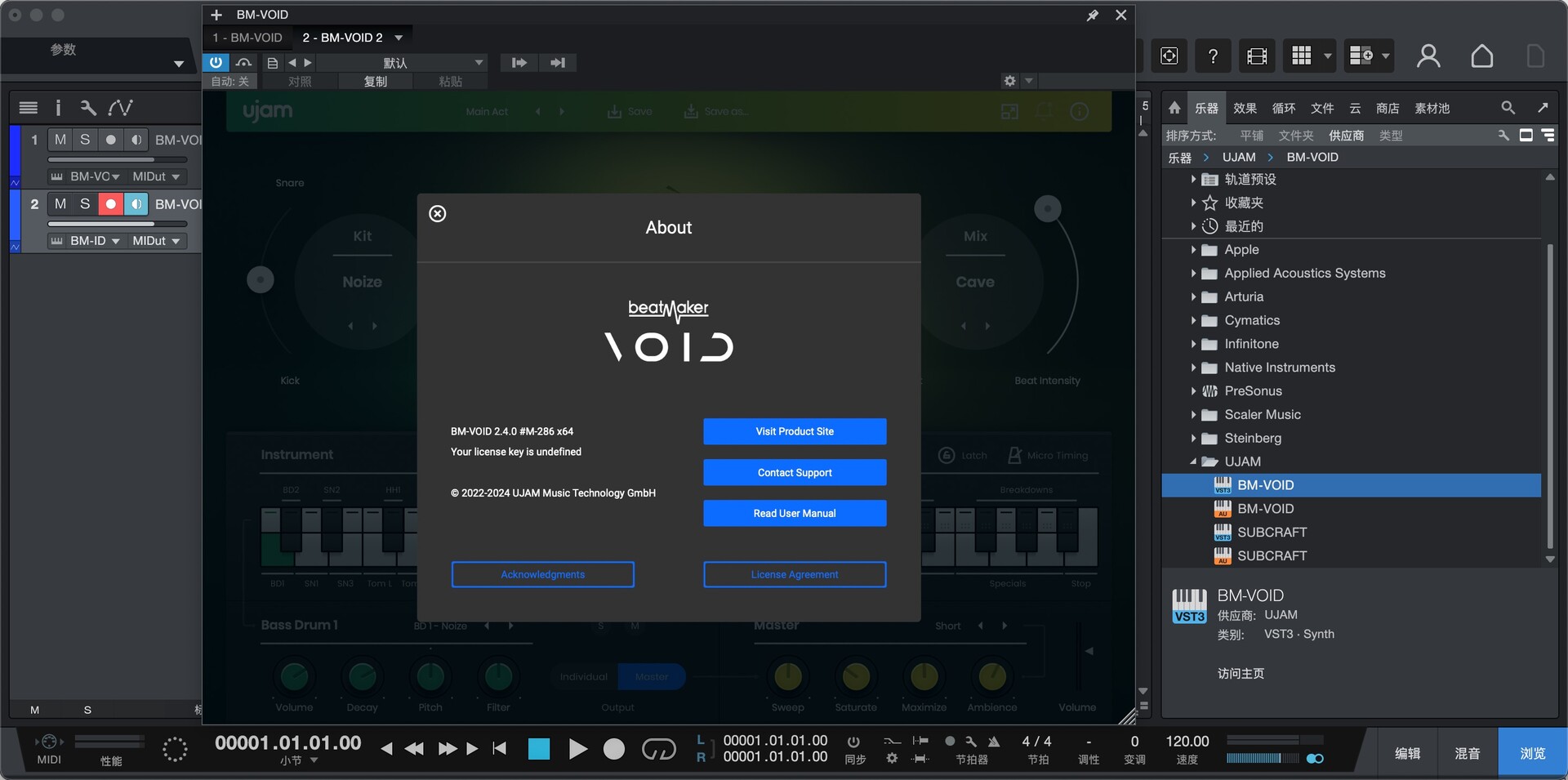Expand Native Instruments folder
This screenshot has height=780, width=1568.
(1193, 368)
